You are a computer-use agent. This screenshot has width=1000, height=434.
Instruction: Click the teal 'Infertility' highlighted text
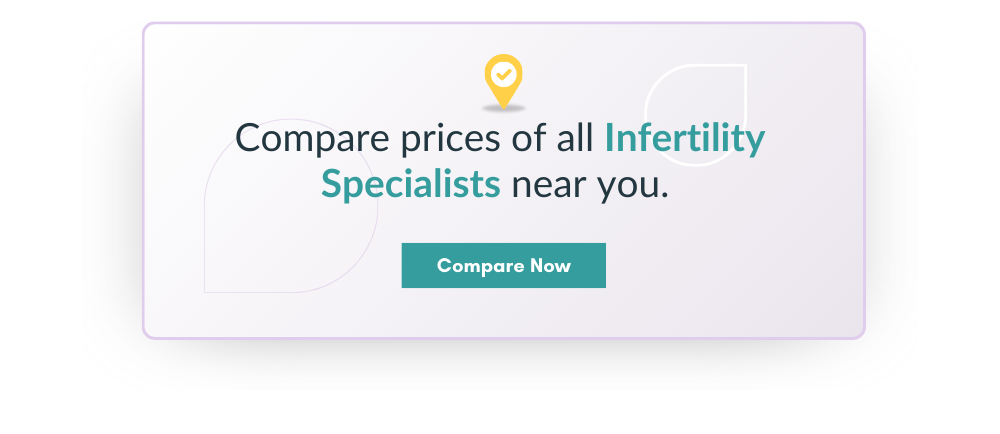[x=684, y=137]
